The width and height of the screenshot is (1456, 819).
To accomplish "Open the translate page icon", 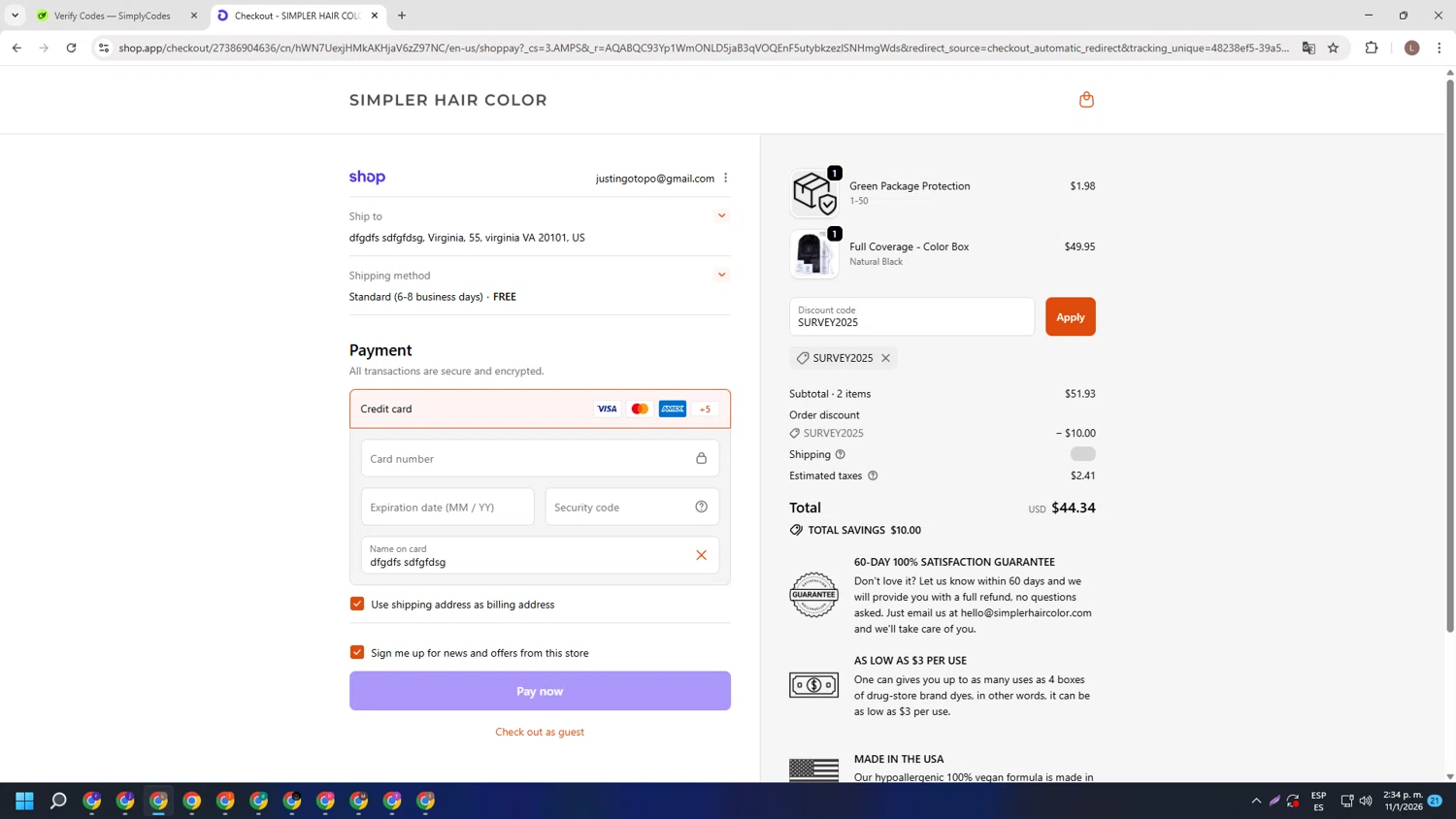I will (x=1308, y=48).
